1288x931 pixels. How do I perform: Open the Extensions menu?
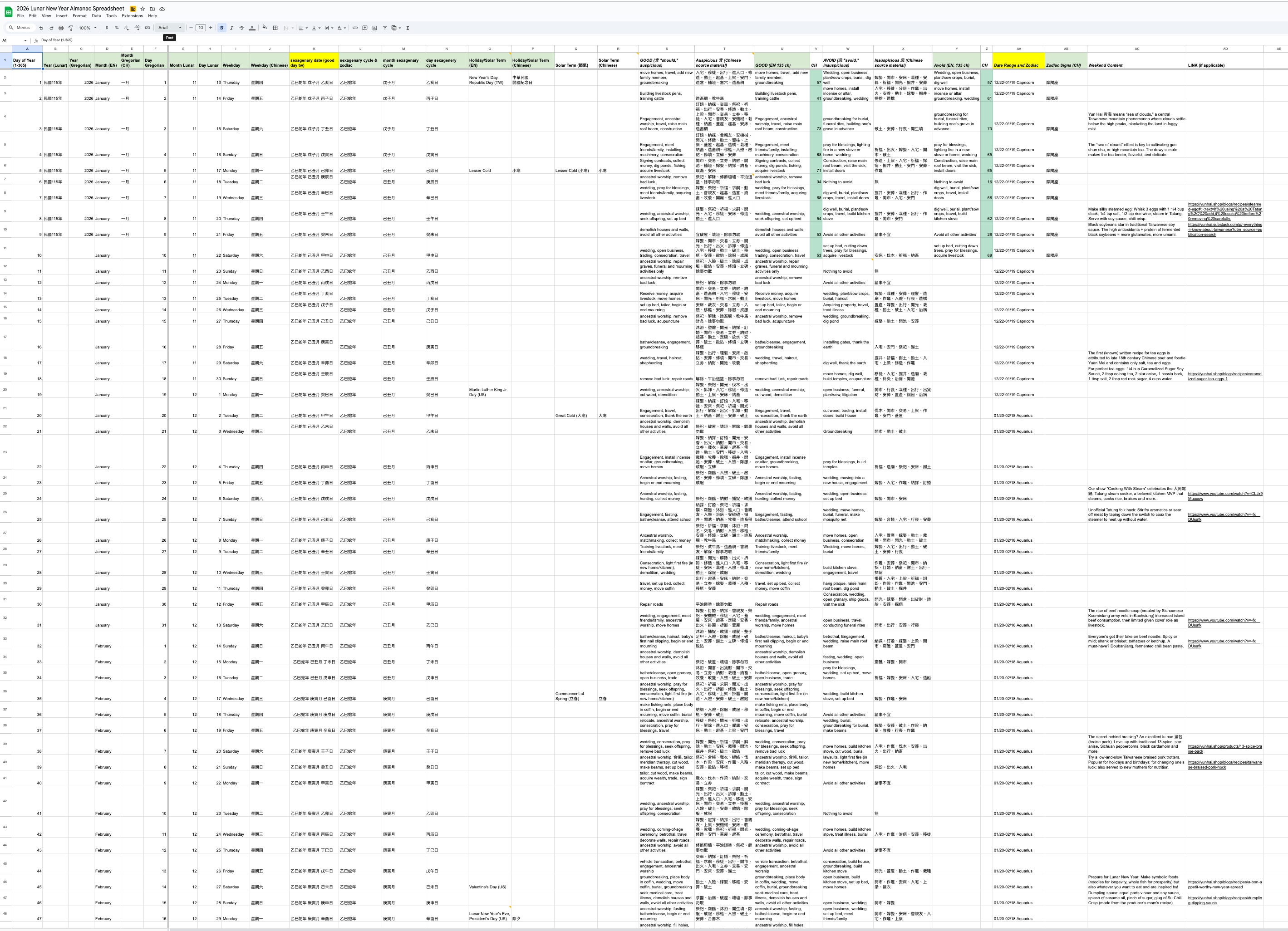(x=132, y=16)
